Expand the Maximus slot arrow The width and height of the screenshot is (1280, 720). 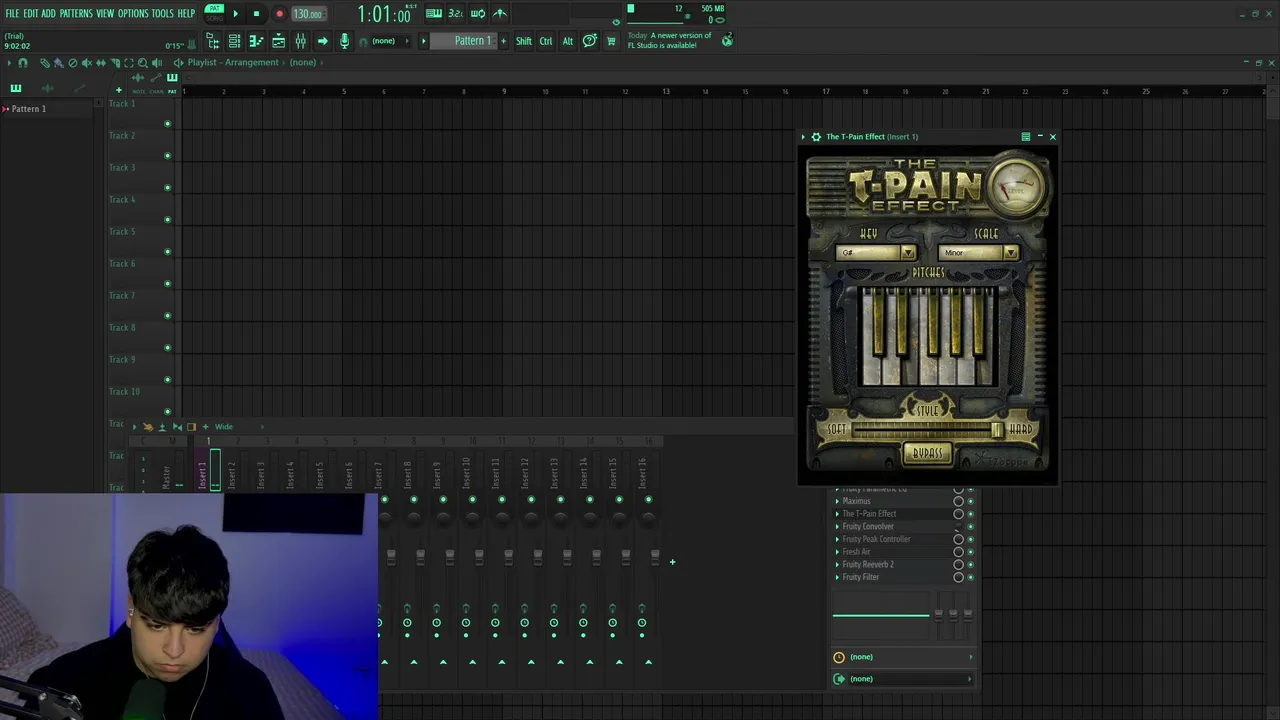[x=837, y=501]
